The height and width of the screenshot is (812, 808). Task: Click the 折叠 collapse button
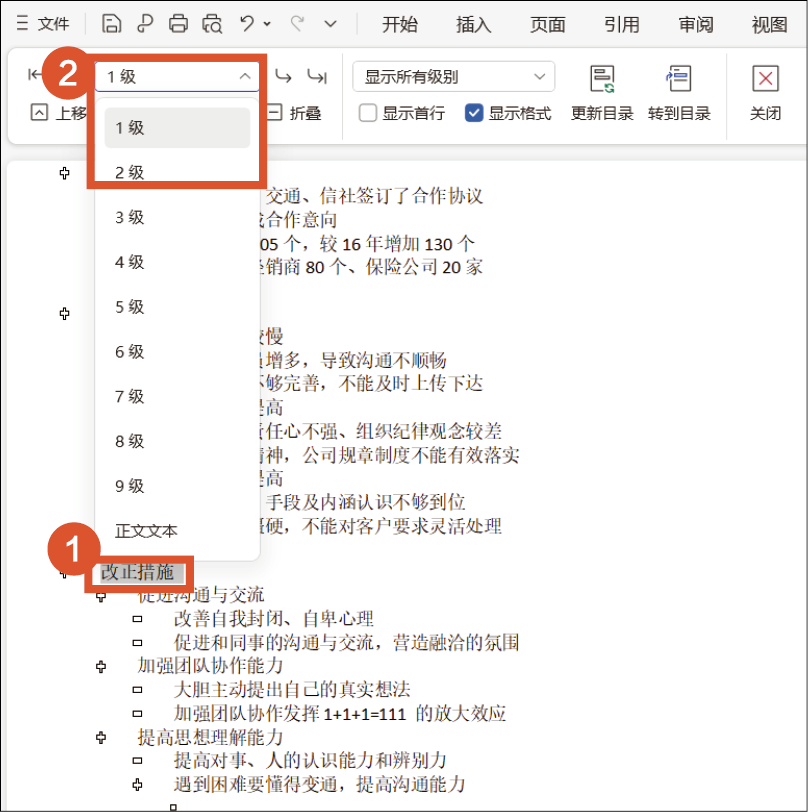[x=294, y=113]
